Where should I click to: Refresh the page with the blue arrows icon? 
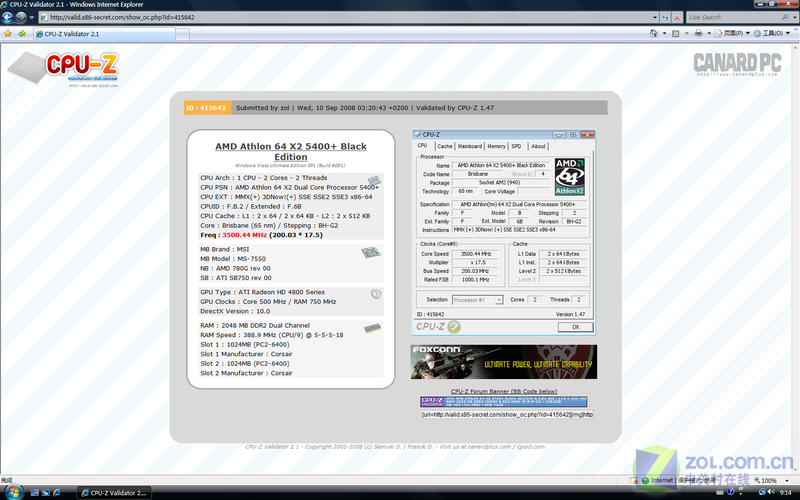click(x=665, y=17)
